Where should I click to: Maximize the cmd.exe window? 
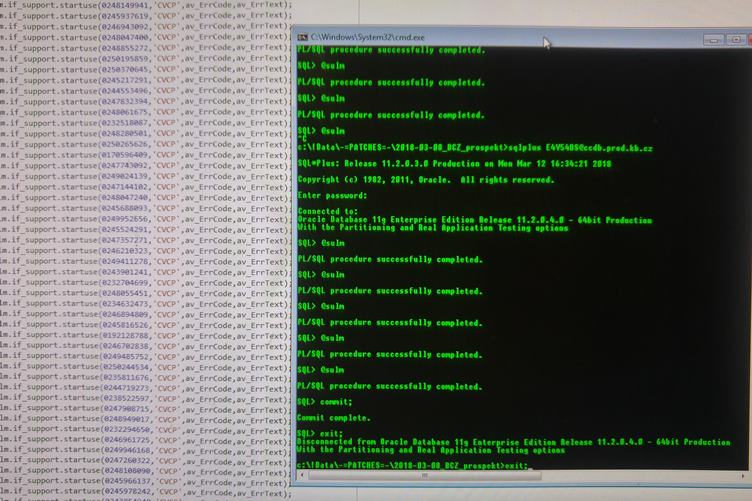(736, 40)
